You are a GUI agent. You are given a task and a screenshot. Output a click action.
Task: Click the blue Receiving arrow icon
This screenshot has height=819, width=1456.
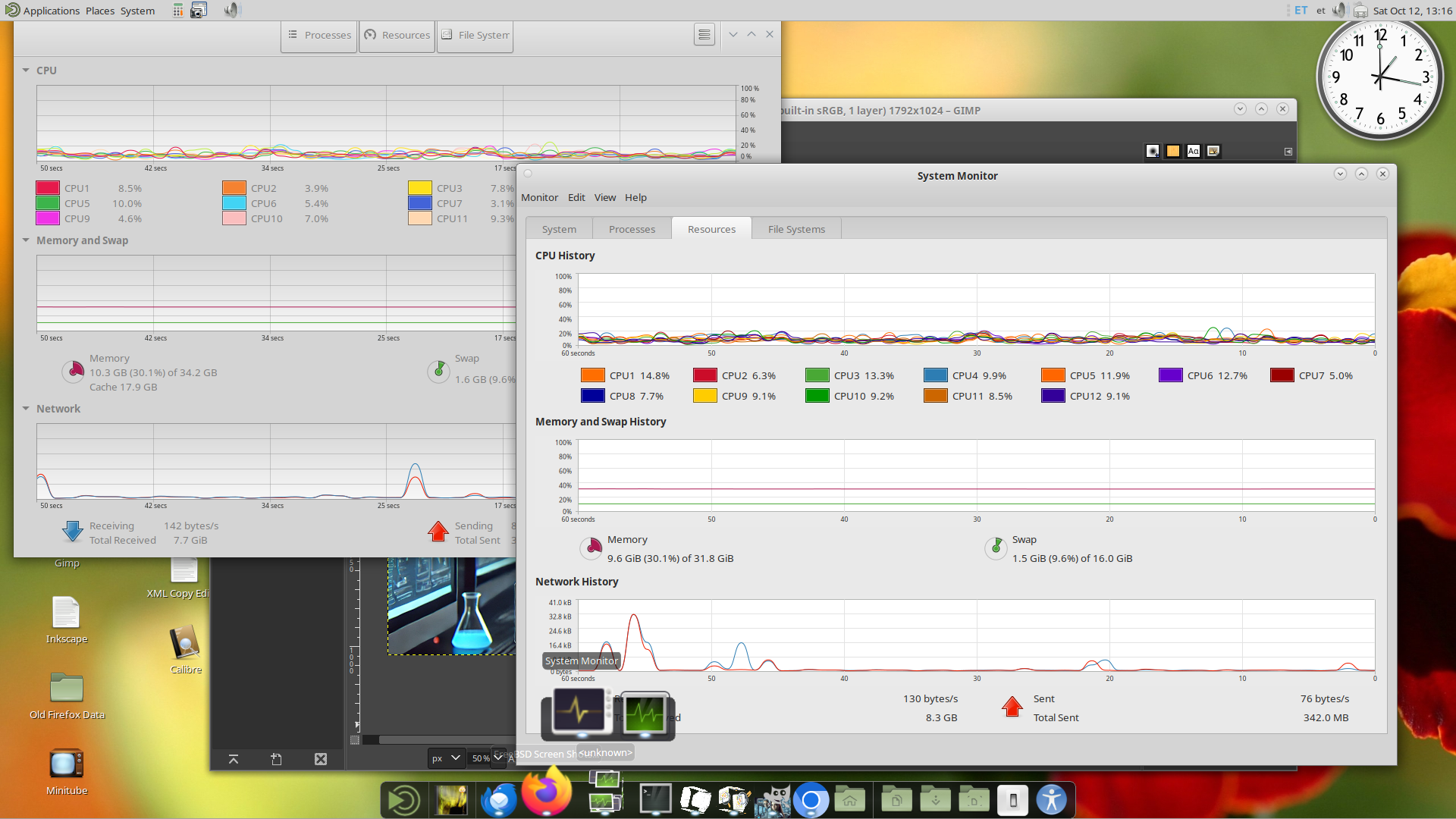point(73,532)
